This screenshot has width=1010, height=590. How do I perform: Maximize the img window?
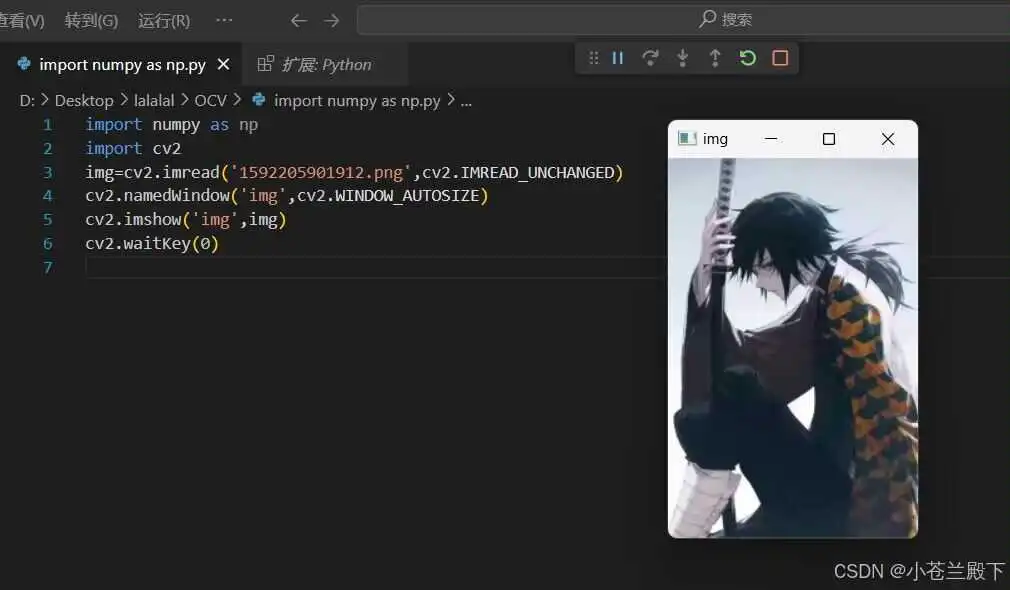(829, 138)
